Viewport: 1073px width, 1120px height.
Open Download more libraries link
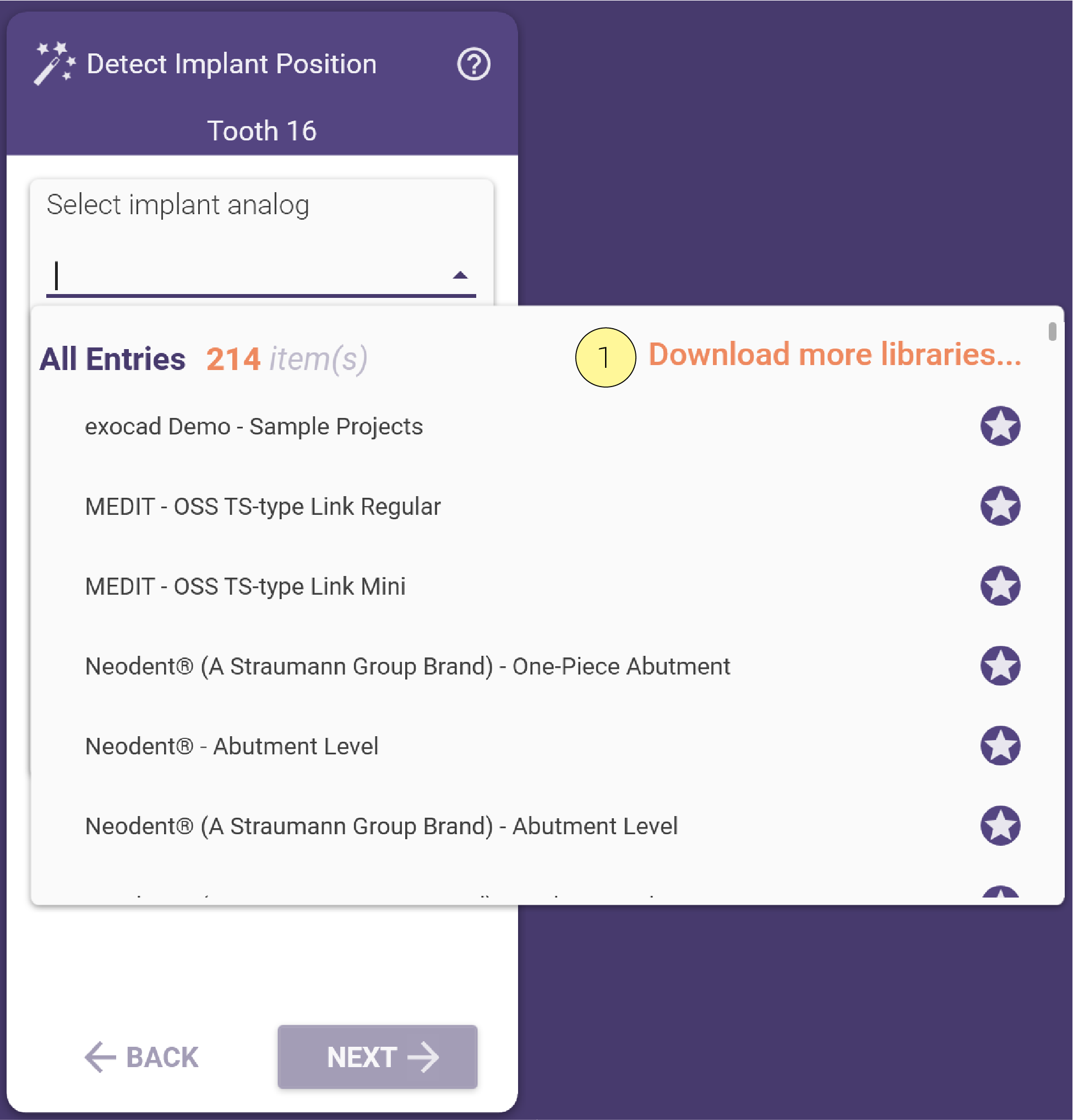coord(835,354)
